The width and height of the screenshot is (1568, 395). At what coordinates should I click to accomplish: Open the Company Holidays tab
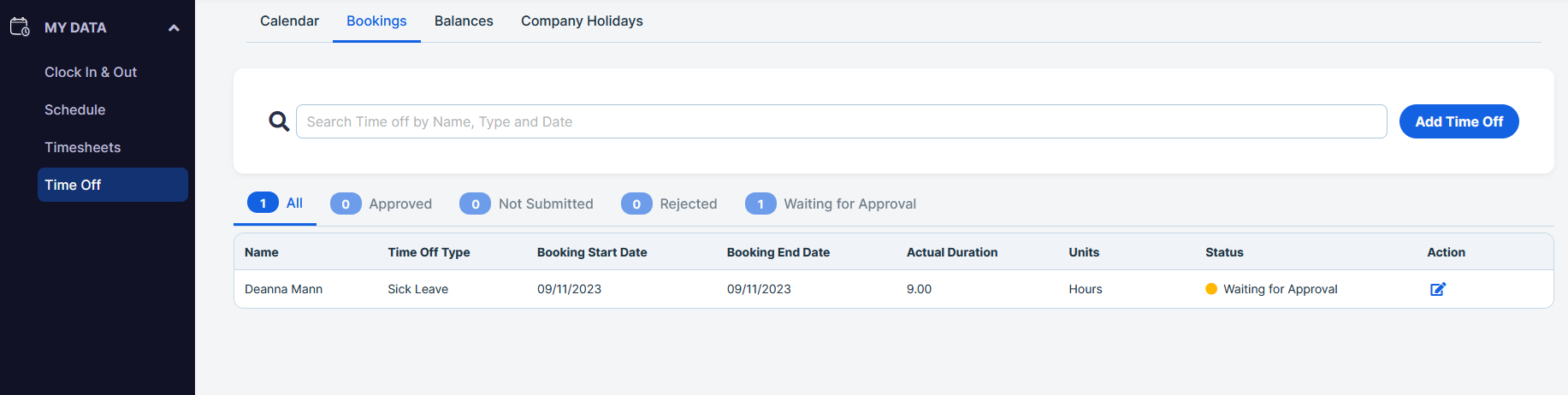click(582, 21)
